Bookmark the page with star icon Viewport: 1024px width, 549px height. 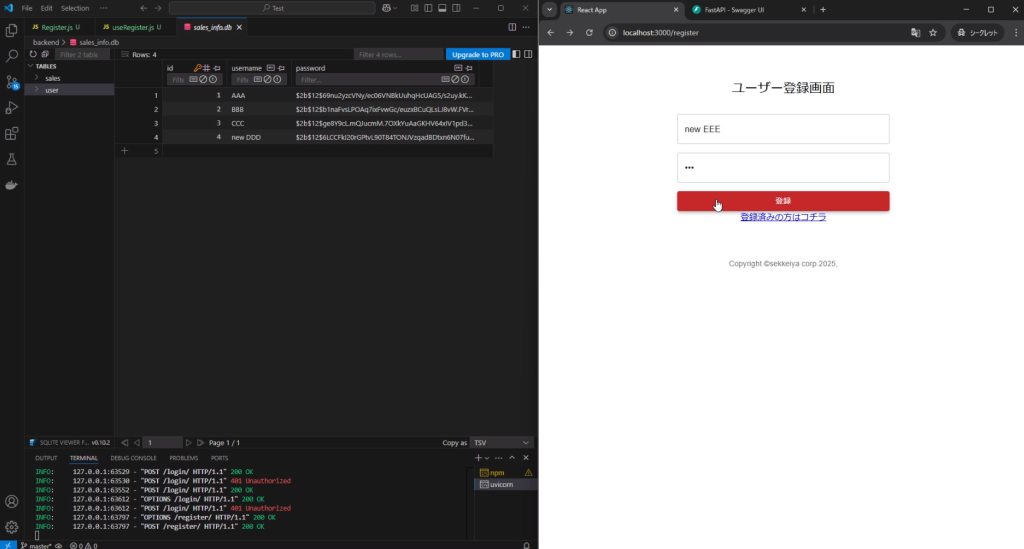(933, 33)
